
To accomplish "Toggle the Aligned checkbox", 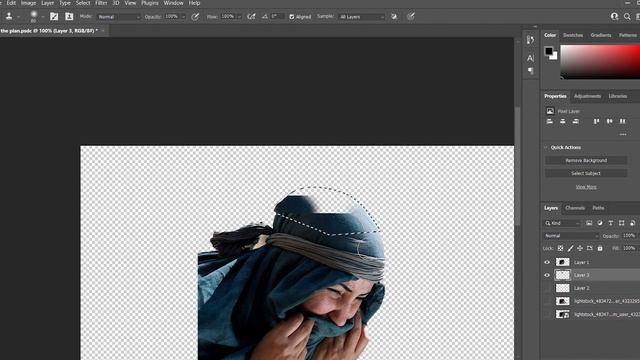I will (291, 17).
